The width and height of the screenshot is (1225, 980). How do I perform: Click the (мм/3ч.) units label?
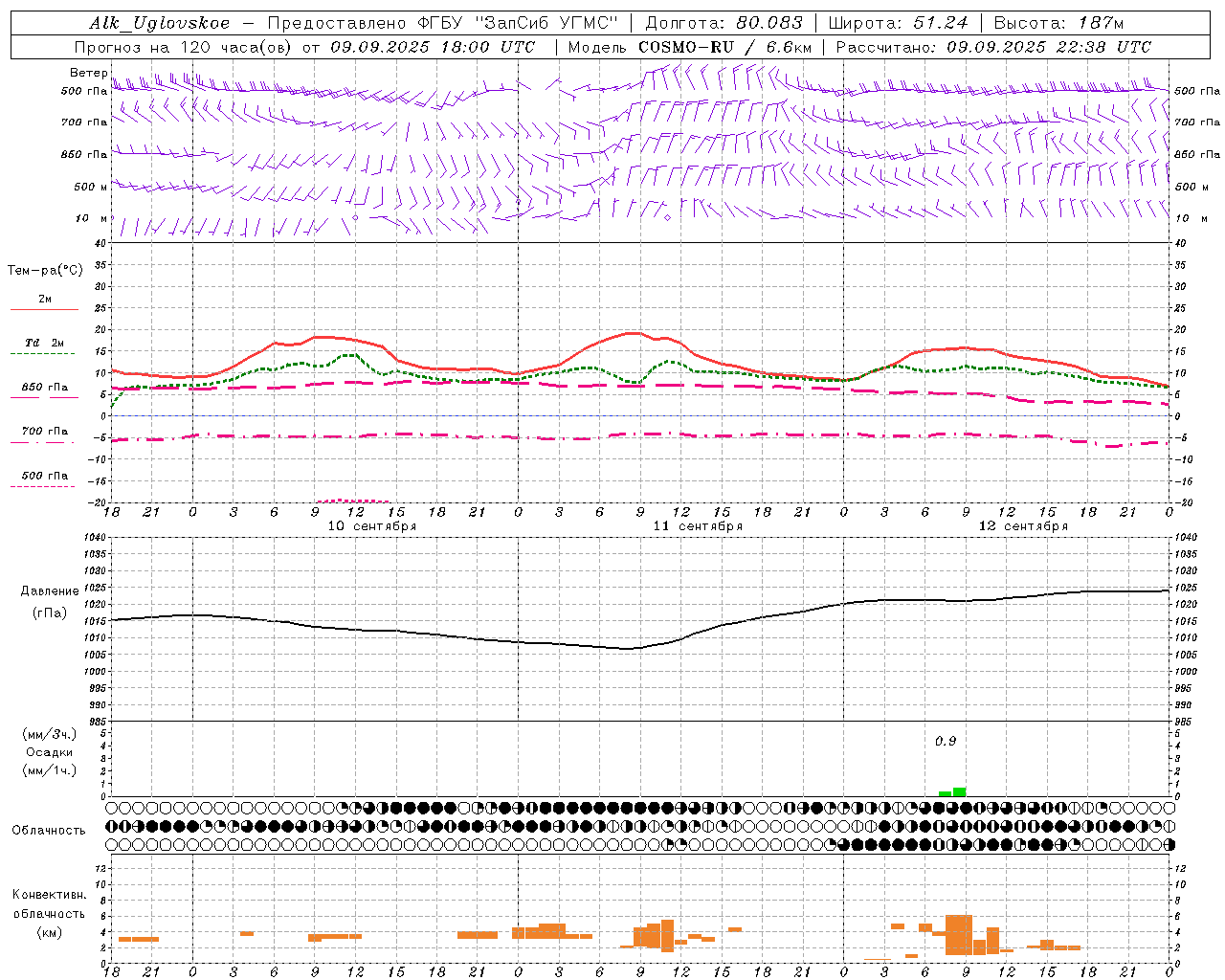pyautogui.click(x=49, y=734)
